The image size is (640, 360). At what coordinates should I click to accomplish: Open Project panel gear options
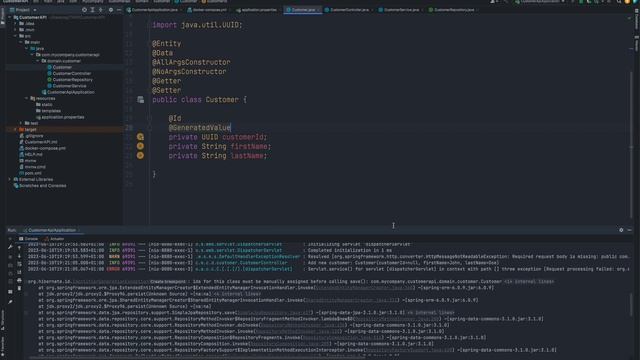111,10
